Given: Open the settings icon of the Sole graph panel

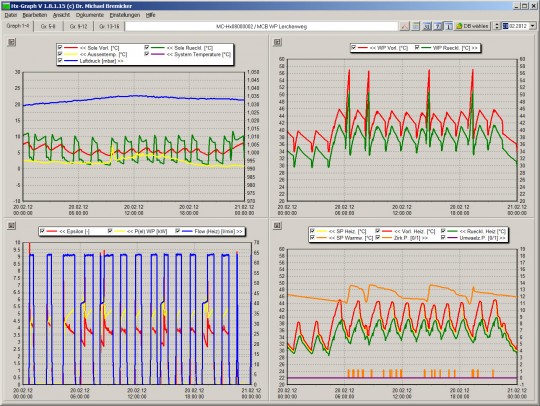Looking at the screenshot, I should point(11,42).
